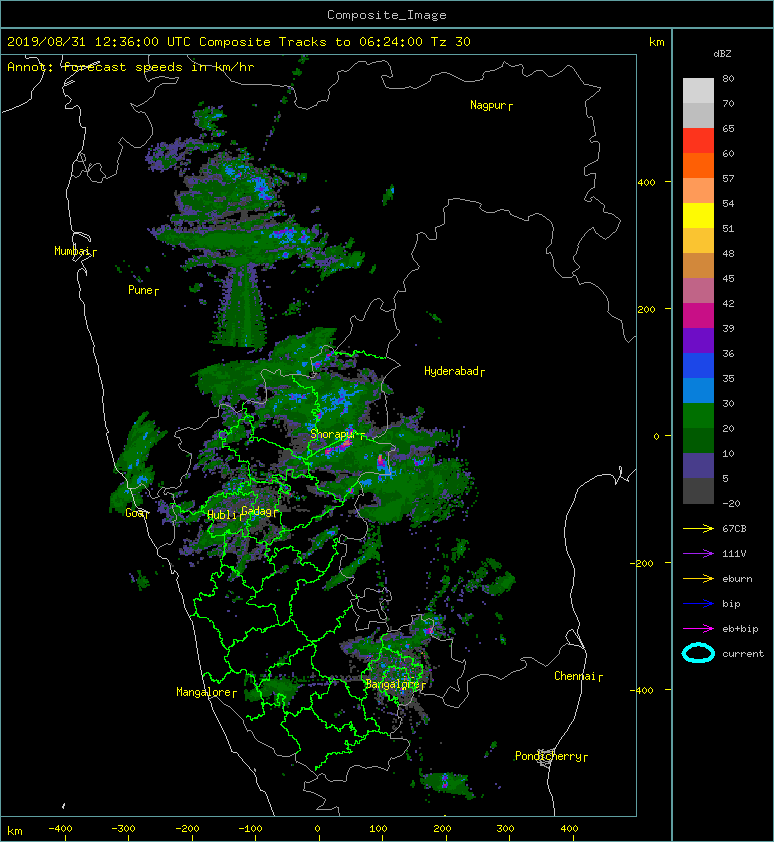Pick the purple 39 dBZ swatch
The height and width of the screenshot is (842, 774).
(x=698, y=340)
